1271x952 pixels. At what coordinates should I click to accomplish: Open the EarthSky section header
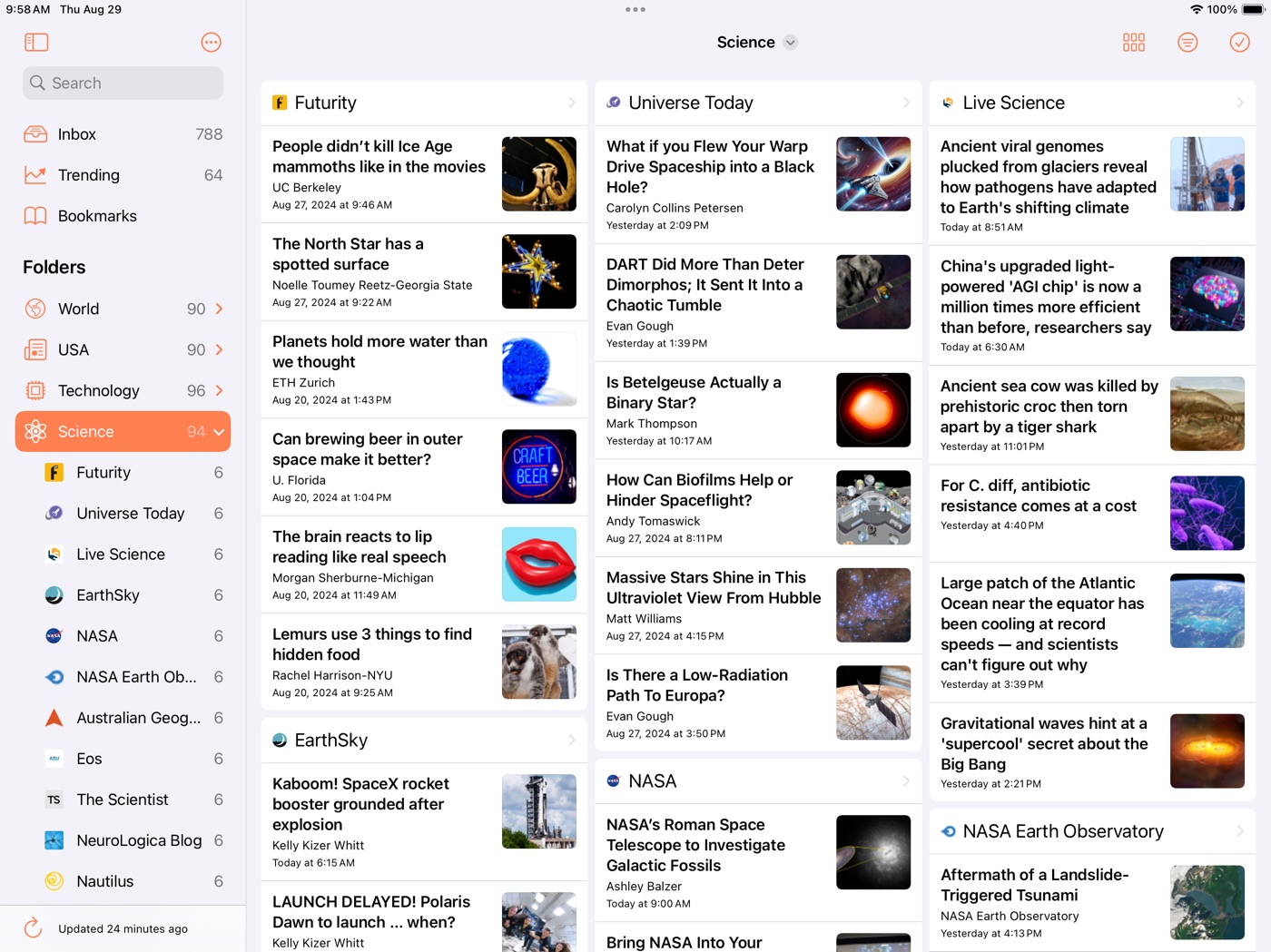pyautogui.click(x=424, y=741)
